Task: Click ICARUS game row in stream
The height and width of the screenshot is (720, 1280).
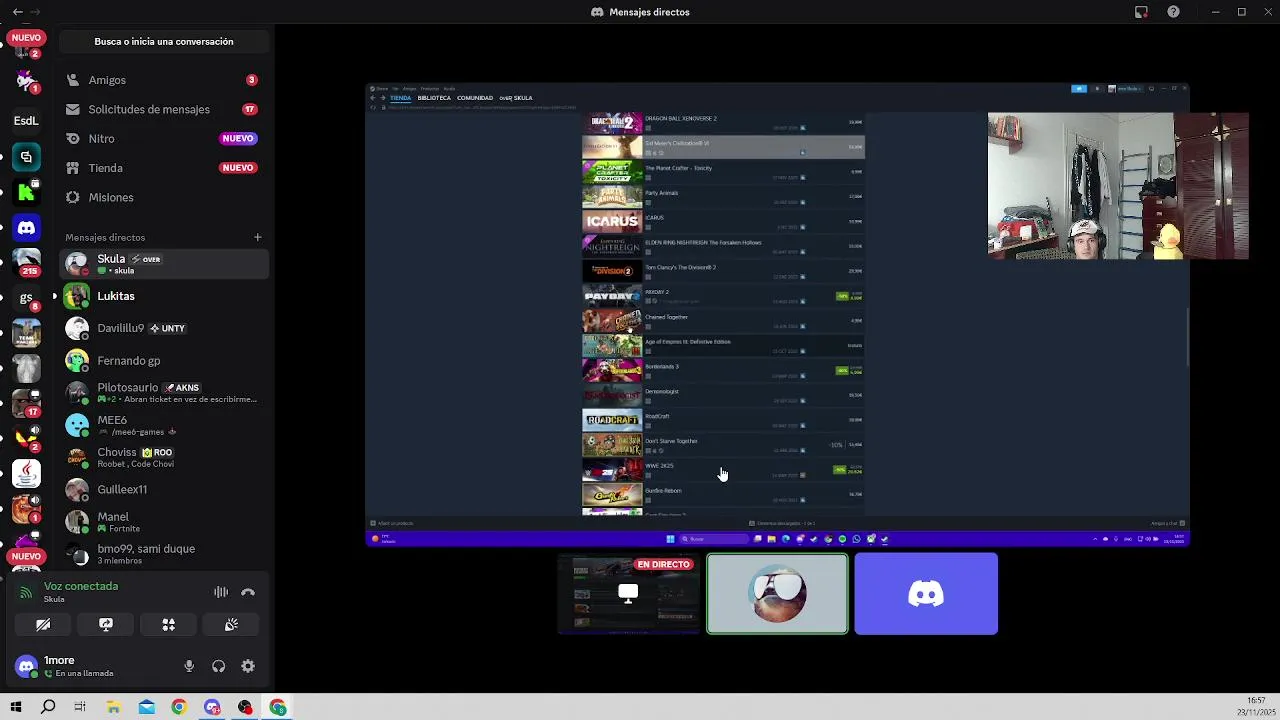Action: click(x=723, y=221)
